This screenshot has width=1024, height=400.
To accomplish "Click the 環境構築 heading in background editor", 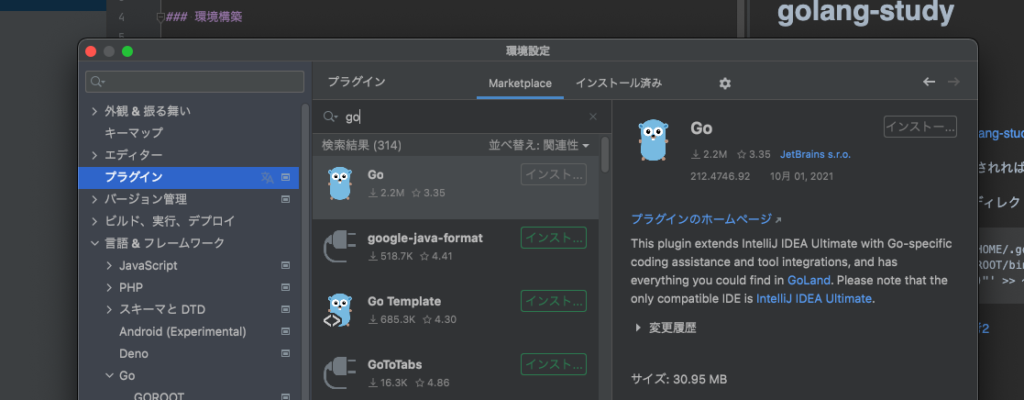I will pyautogui.click(x=218, y=17).
